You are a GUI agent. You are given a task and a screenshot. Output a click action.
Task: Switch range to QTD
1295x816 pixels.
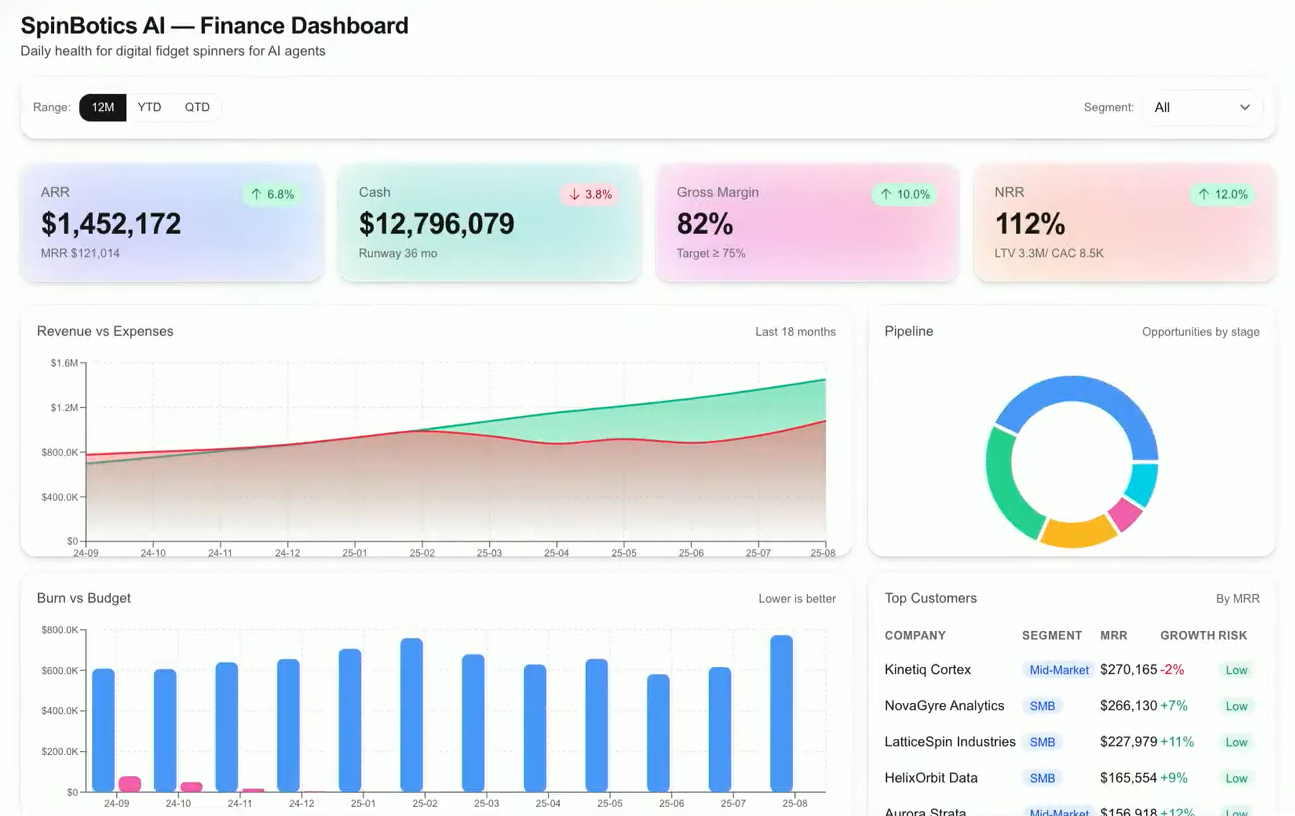(197, 107)
